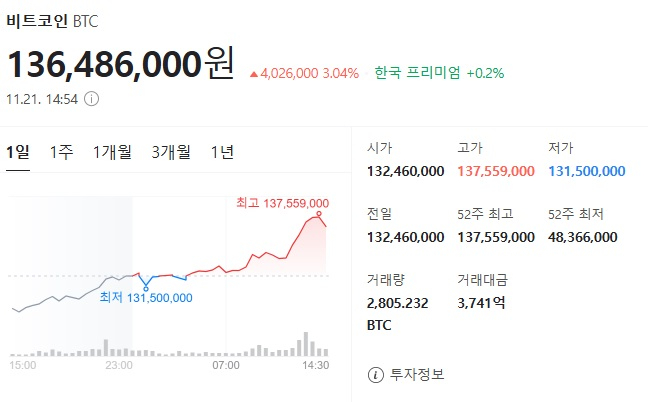Image resolution: width=648 pixels, height=402 pixels.
Task: Click the 최고 high point marker on chart
Action: (x=319, y=214)
